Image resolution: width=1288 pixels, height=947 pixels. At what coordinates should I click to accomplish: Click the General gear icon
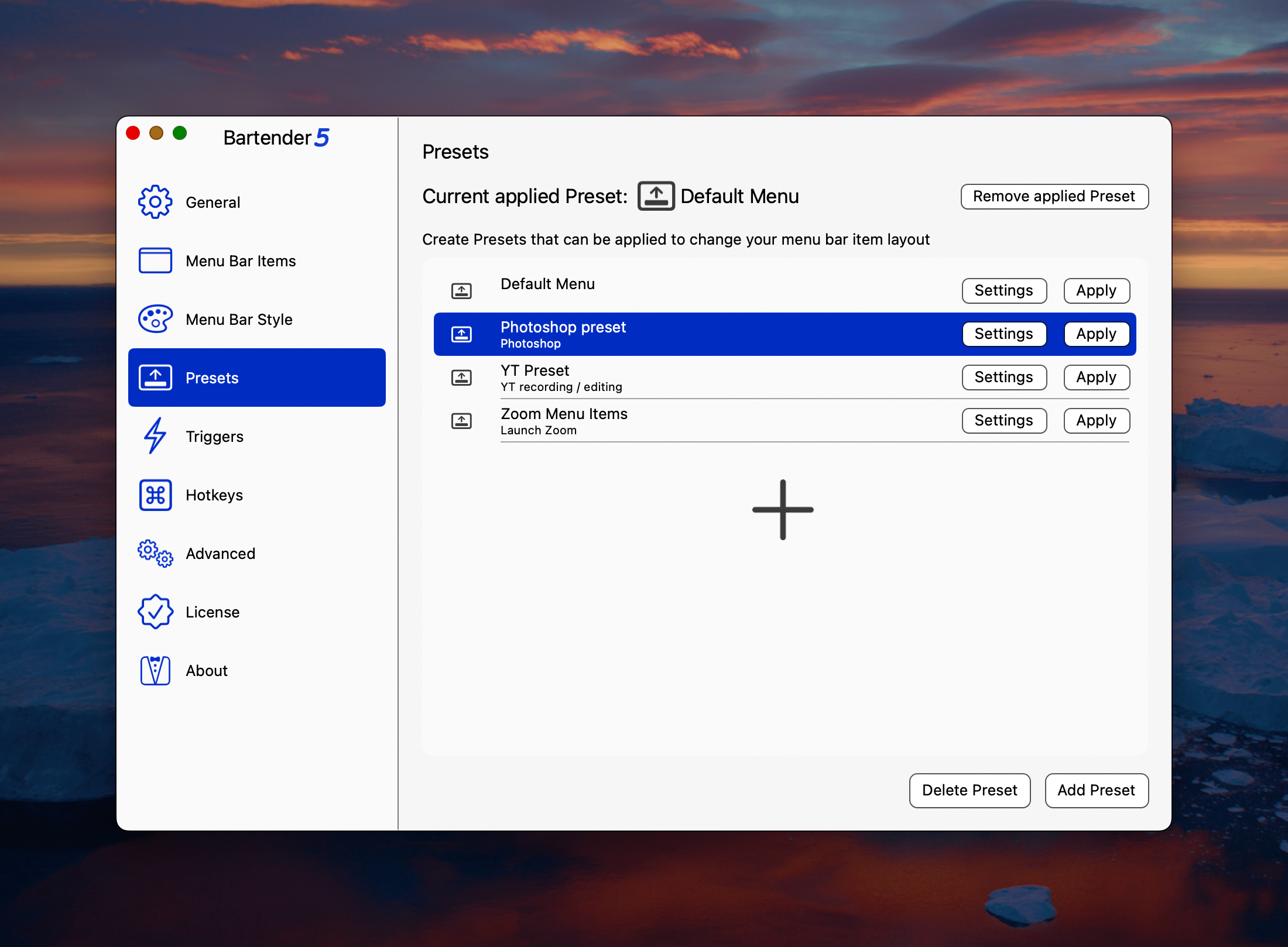pyautogui.click(x=155, y=202)
